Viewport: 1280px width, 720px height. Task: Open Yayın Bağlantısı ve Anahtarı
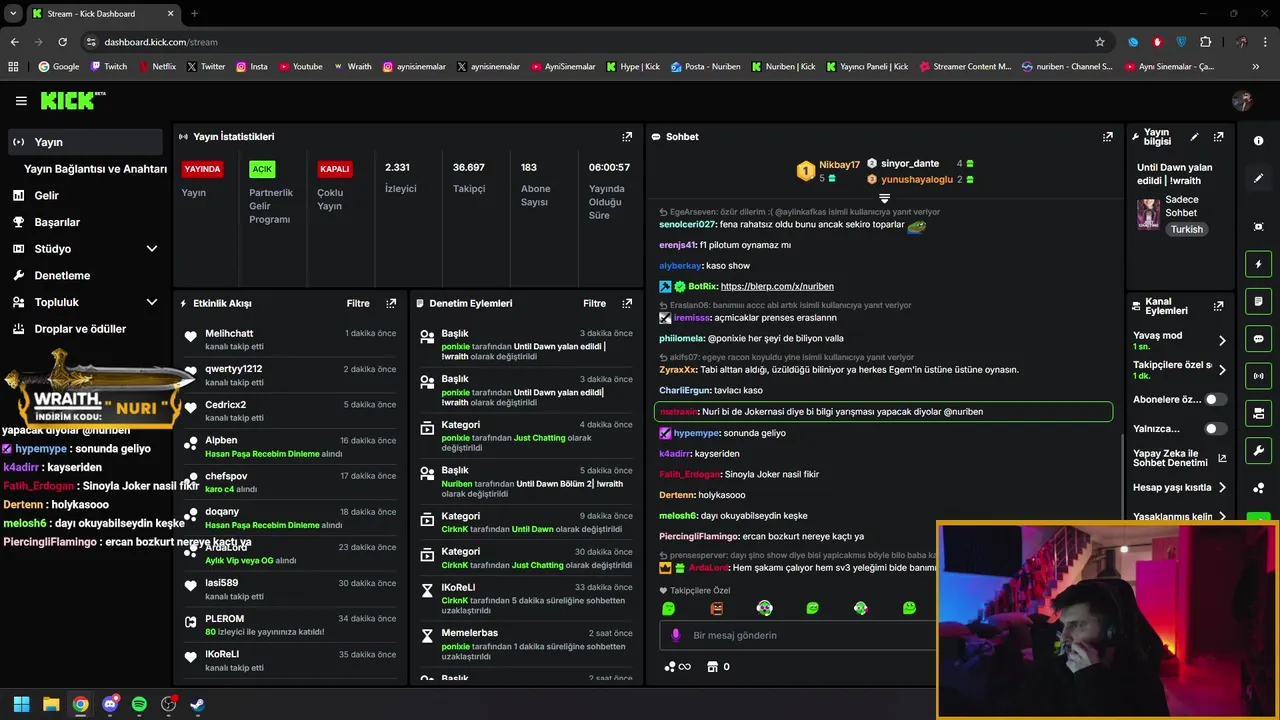click(x=95, y=169)
